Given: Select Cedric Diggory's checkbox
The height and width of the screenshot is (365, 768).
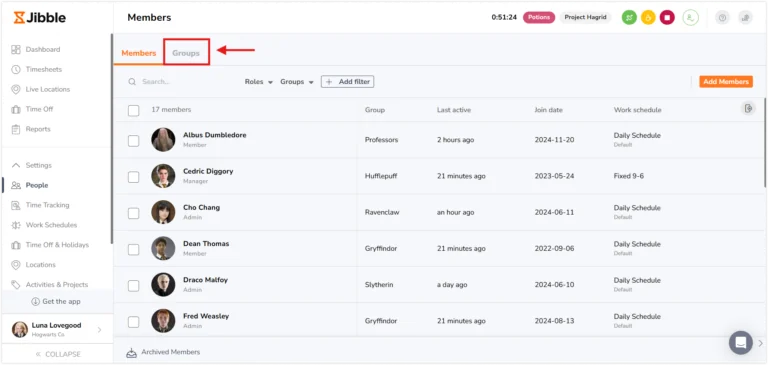Looking at the screenshot, I should pos(134,177).
